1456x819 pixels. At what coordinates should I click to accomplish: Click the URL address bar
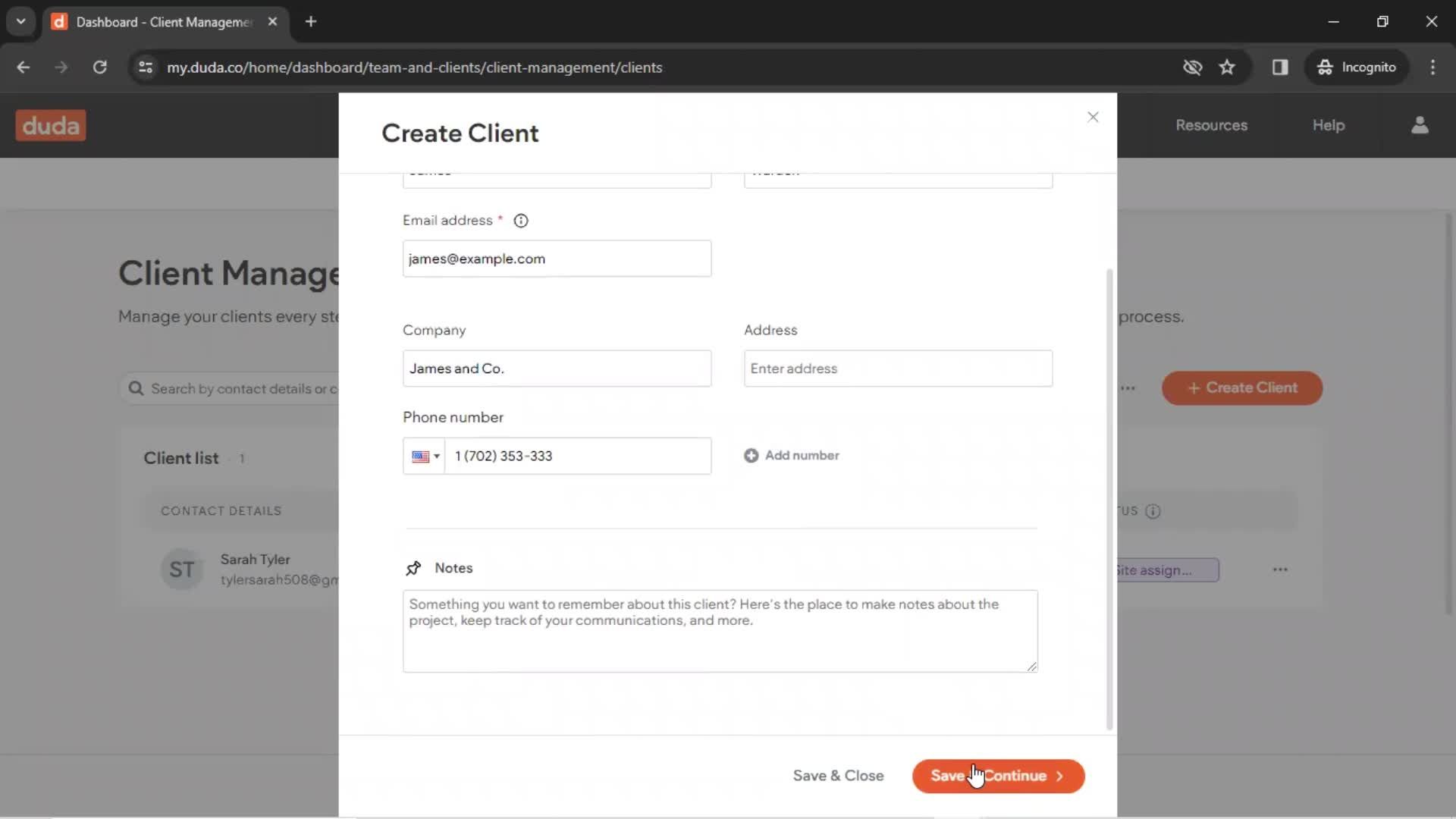(x=414, y=67)
